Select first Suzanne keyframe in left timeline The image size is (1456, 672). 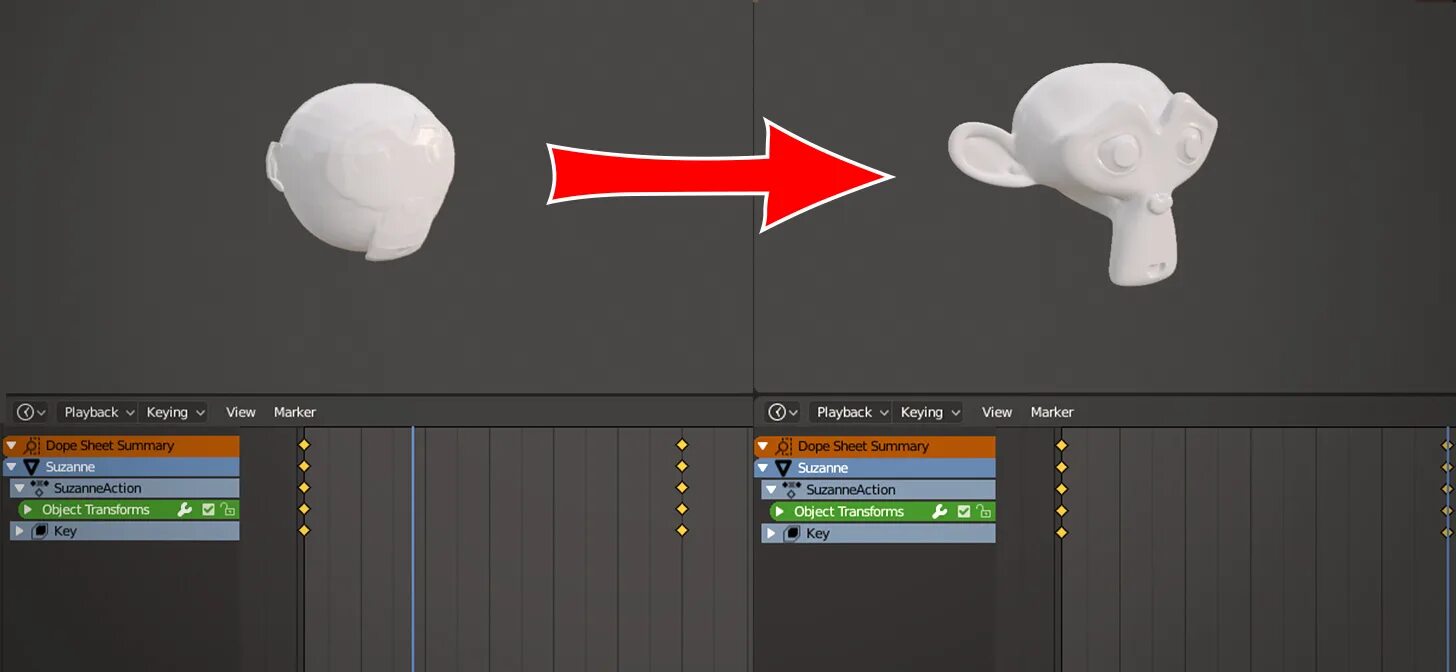point(304,466)
